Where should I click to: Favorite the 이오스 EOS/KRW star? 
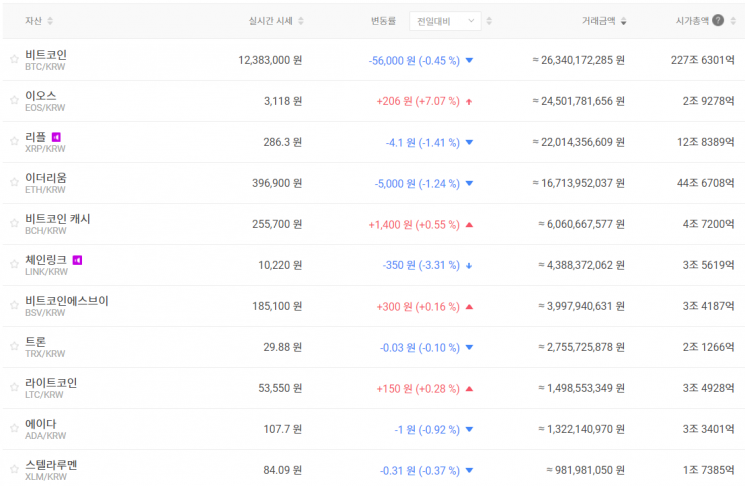[14, 100]
